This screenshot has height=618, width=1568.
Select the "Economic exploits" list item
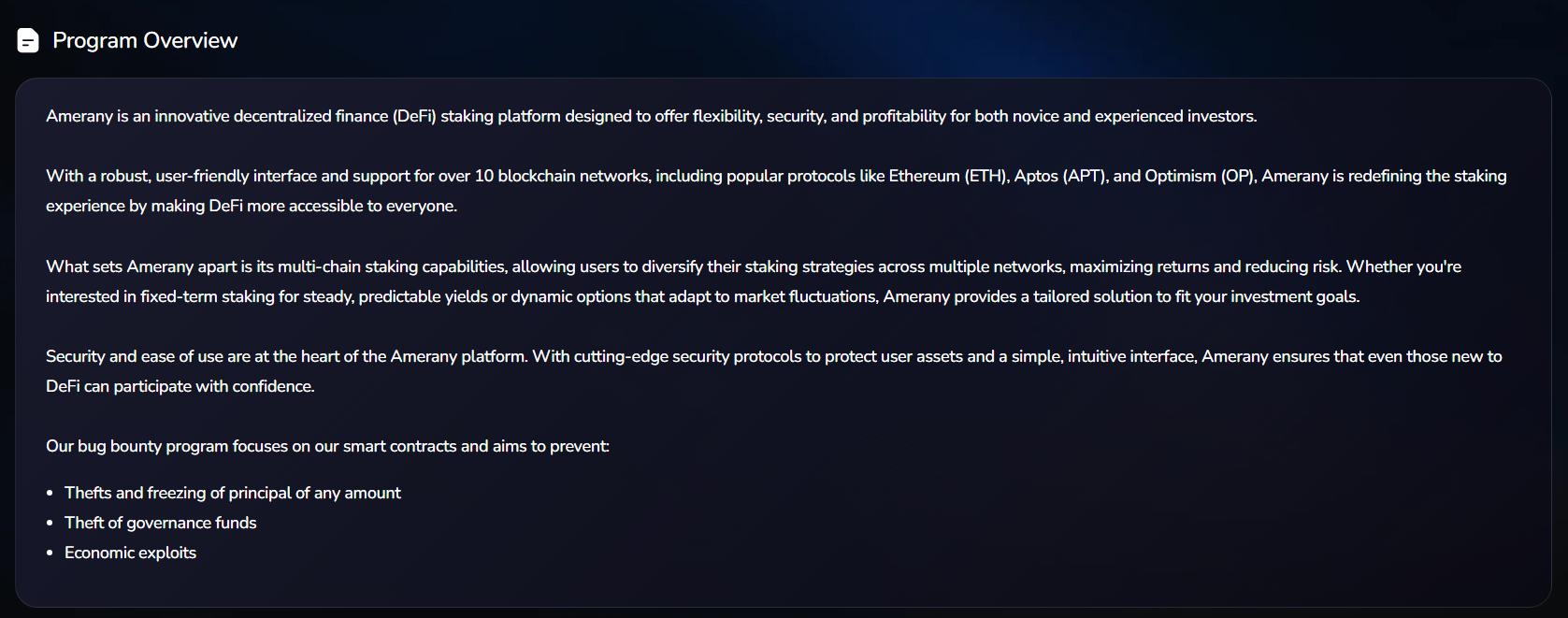[x=130, y=553]
